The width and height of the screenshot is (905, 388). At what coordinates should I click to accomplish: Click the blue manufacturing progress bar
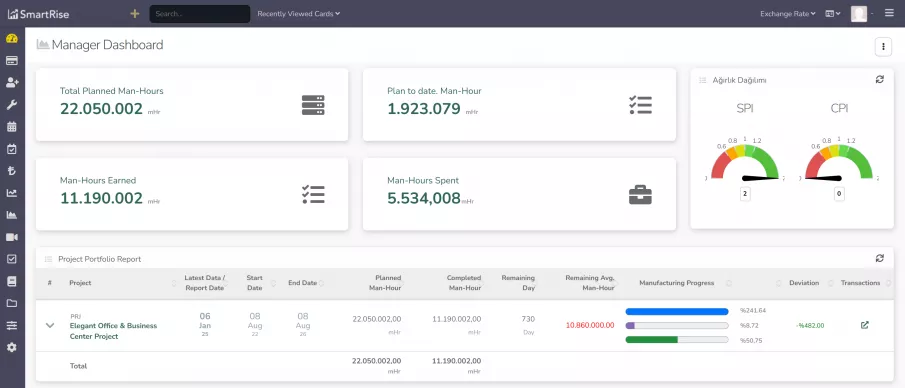(676, 311)
